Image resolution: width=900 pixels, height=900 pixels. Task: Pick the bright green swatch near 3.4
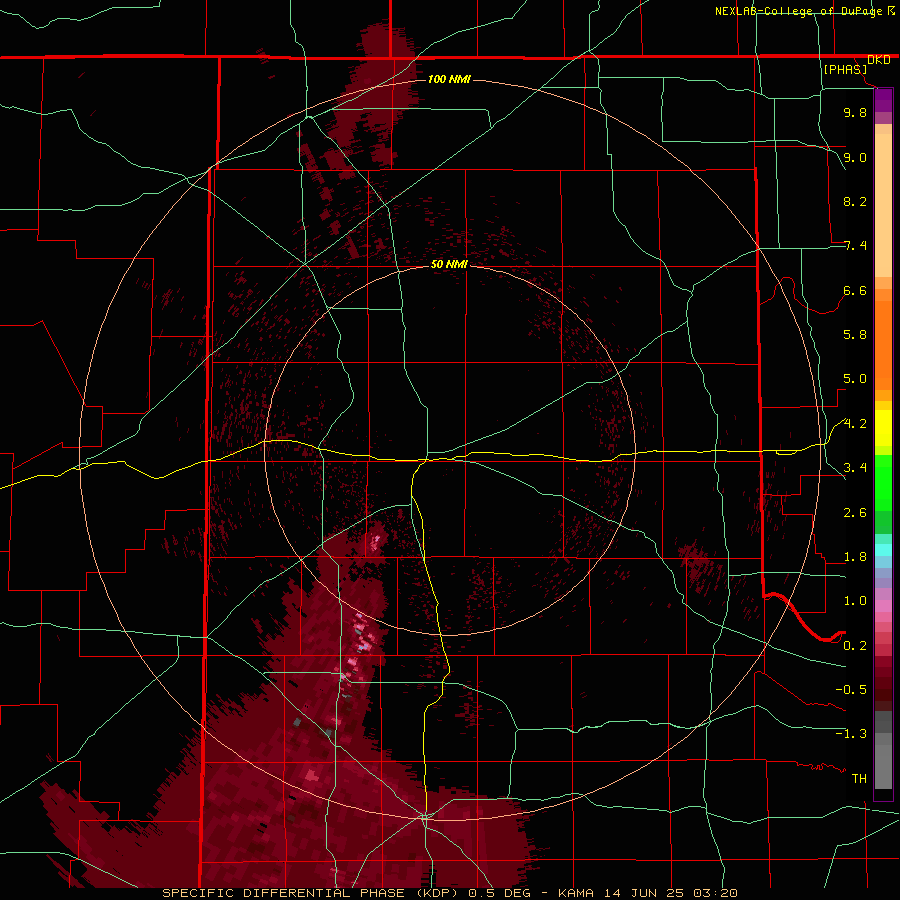(x=883, y=482)
